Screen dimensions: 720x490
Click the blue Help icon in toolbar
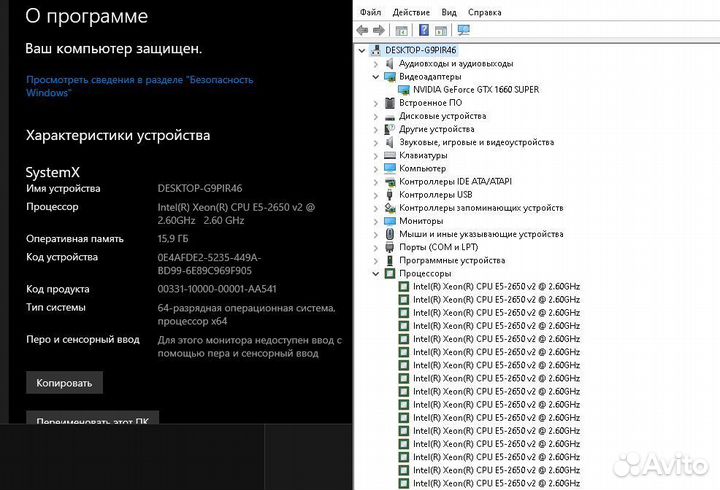(x=424, y=31)
